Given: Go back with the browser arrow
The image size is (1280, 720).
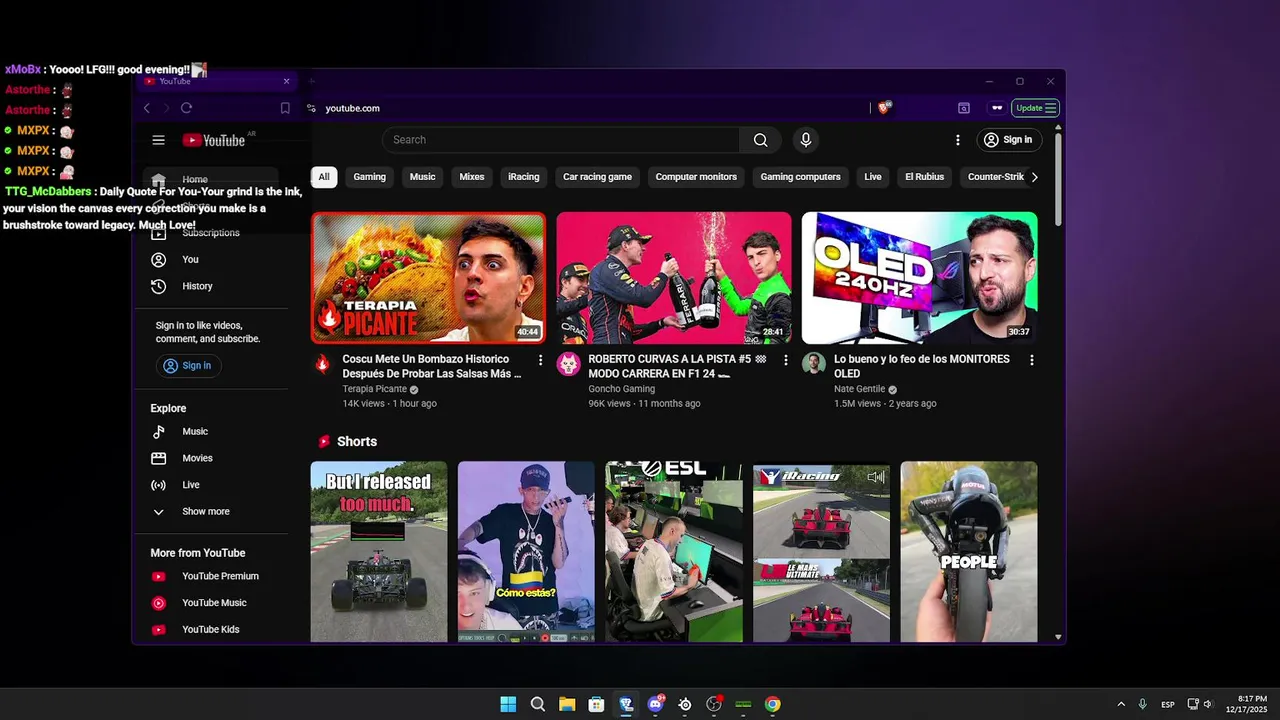Looking at the screenshot, I should tap(147, 108).
